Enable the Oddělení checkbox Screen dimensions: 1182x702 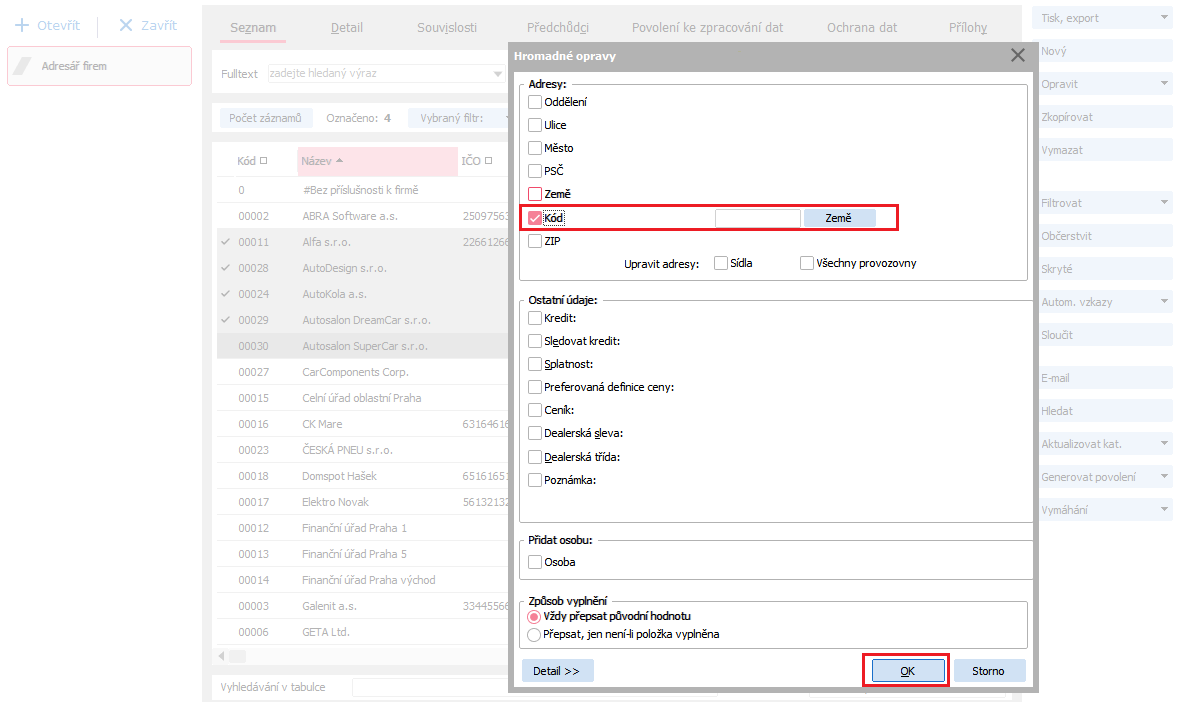pyautogui.click(x=534, y=102)
